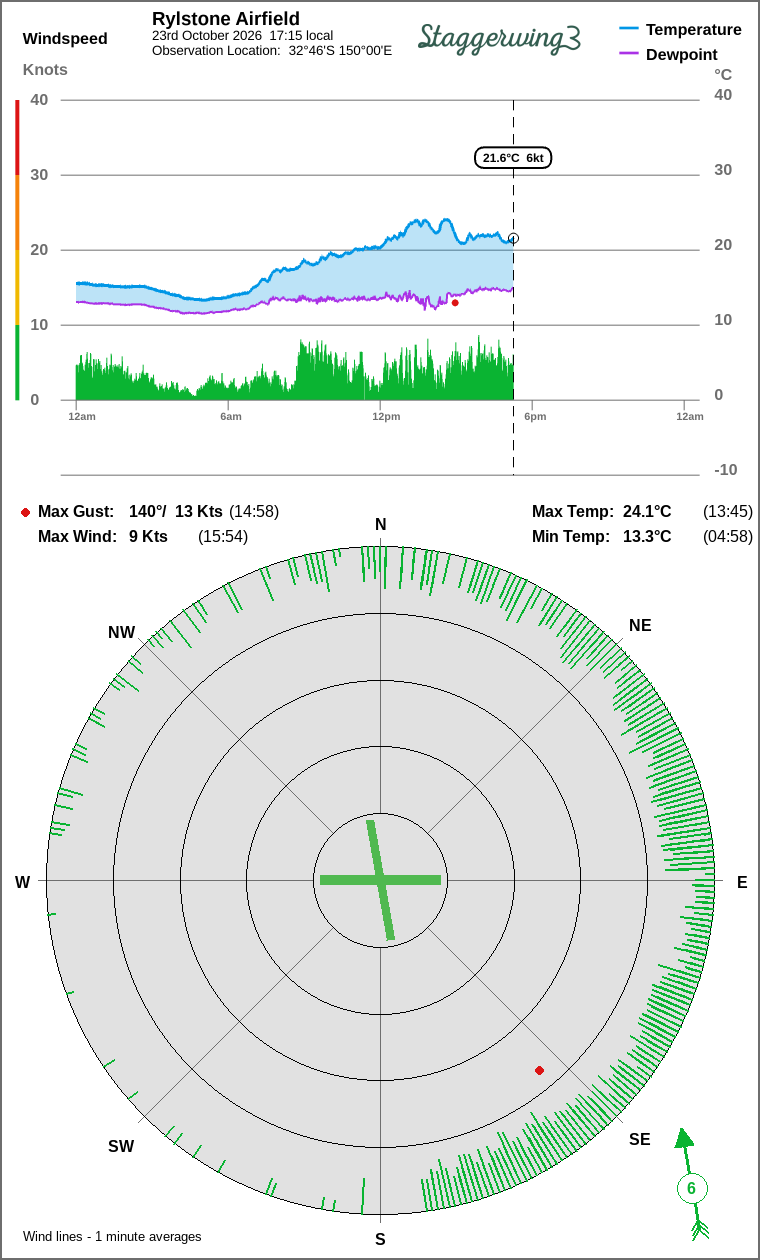Click the red max gust dot in compass
This screenshot has height=1260, width=760.
tap(540, 1070)
